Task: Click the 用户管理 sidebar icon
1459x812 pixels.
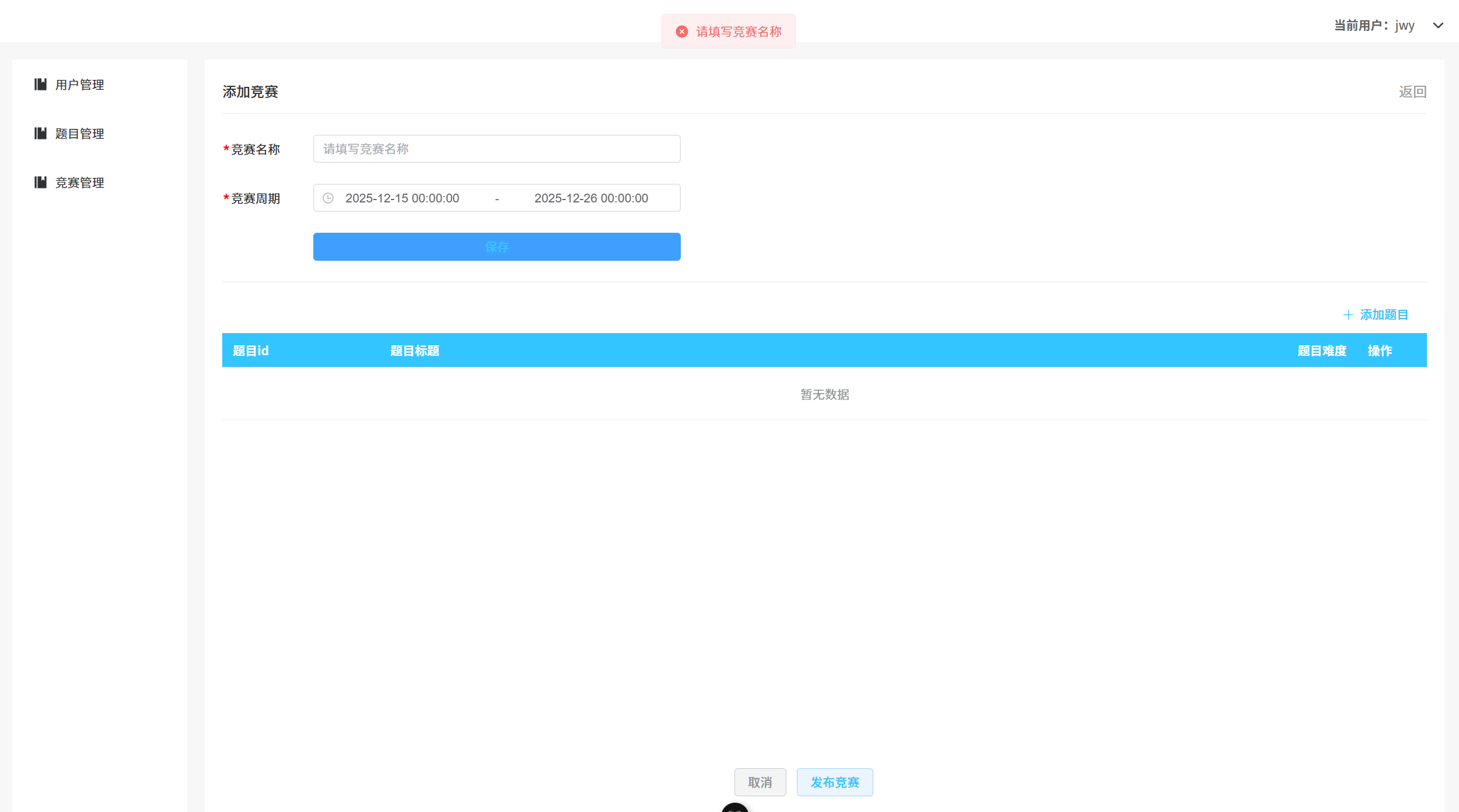Action: (x=40, y=85)
